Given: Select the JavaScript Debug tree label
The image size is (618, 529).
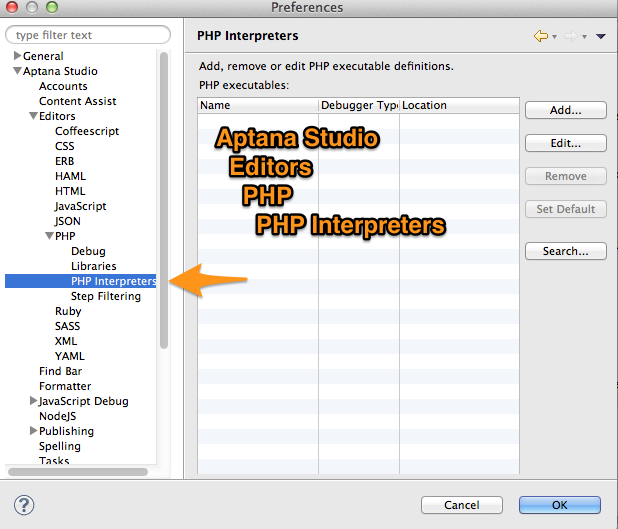Looking at the screenshot, I should point(84,401).
